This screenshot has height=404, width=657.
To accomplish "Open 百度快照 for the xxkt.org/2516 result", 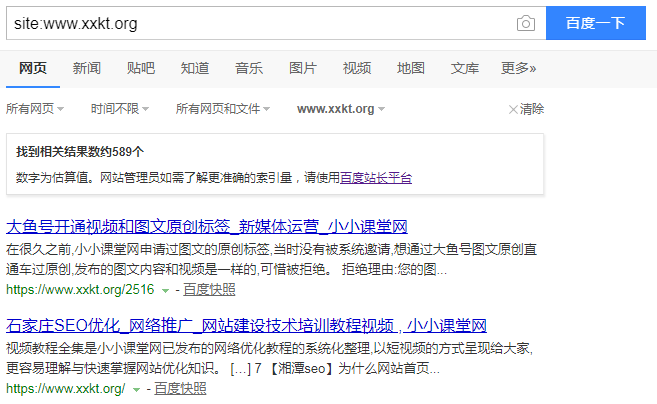I will [x=209, y=290].
